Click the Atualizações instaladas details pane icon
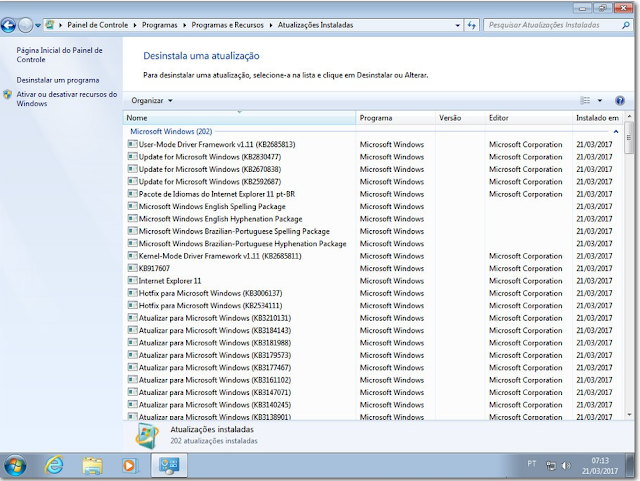Screen dimensions: 640x481 pos(147,436)
